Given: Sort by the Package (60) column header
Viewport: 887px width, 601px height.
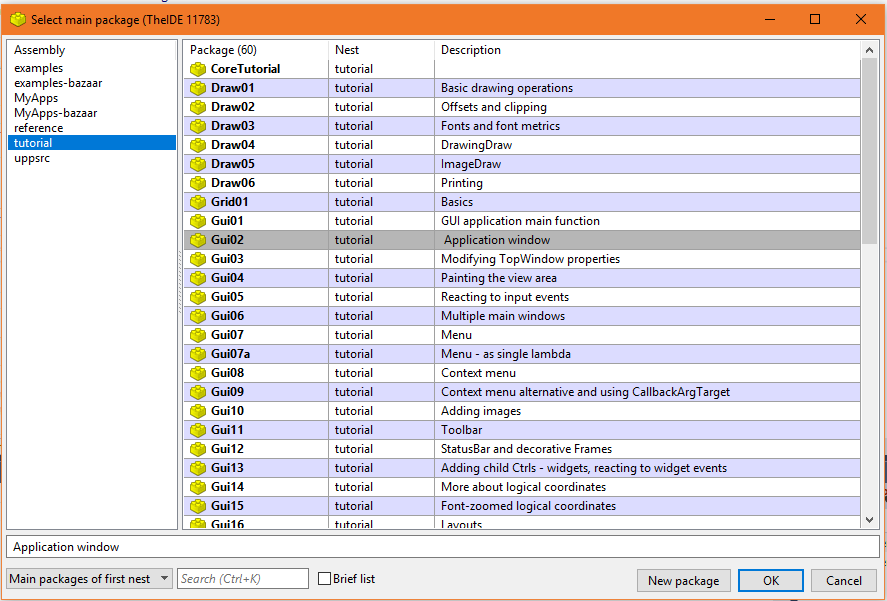Looking at the screenshot, I should click(257, 50).
